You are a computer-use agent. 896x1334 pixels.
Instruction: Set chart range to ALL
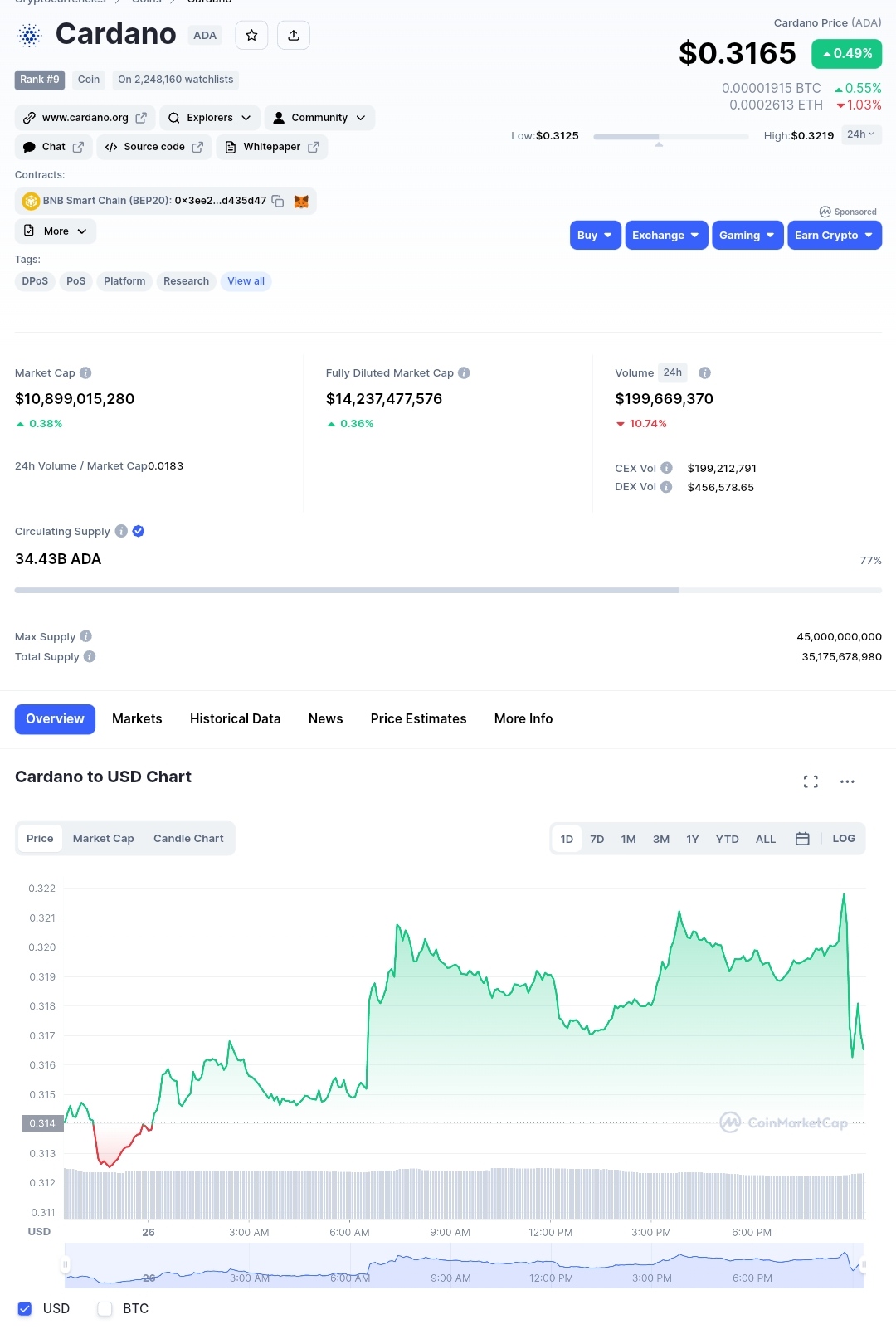[x=766, y=839]
